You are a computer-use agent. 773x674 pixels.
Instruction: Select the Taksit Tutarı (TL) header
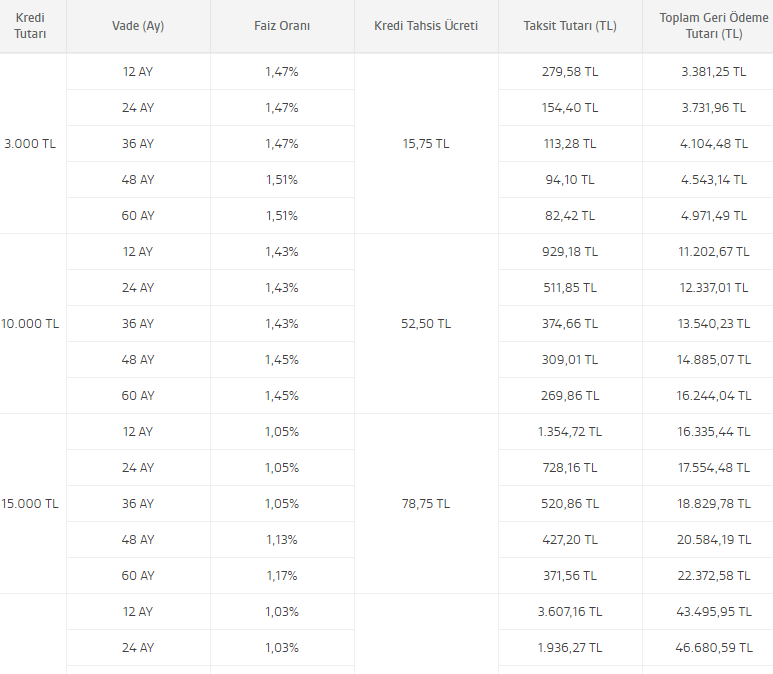pyautogui.click(x=570, y=26)
